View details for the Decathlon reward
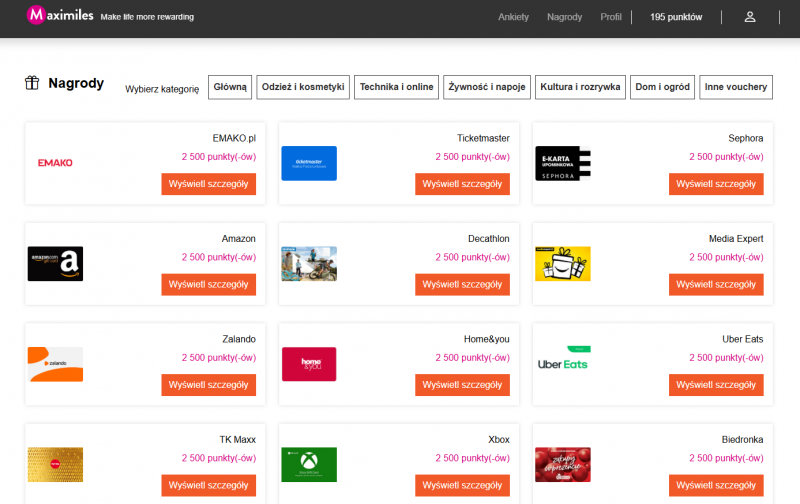Screen dimensions: 800x504 click(x=462, y=284)
